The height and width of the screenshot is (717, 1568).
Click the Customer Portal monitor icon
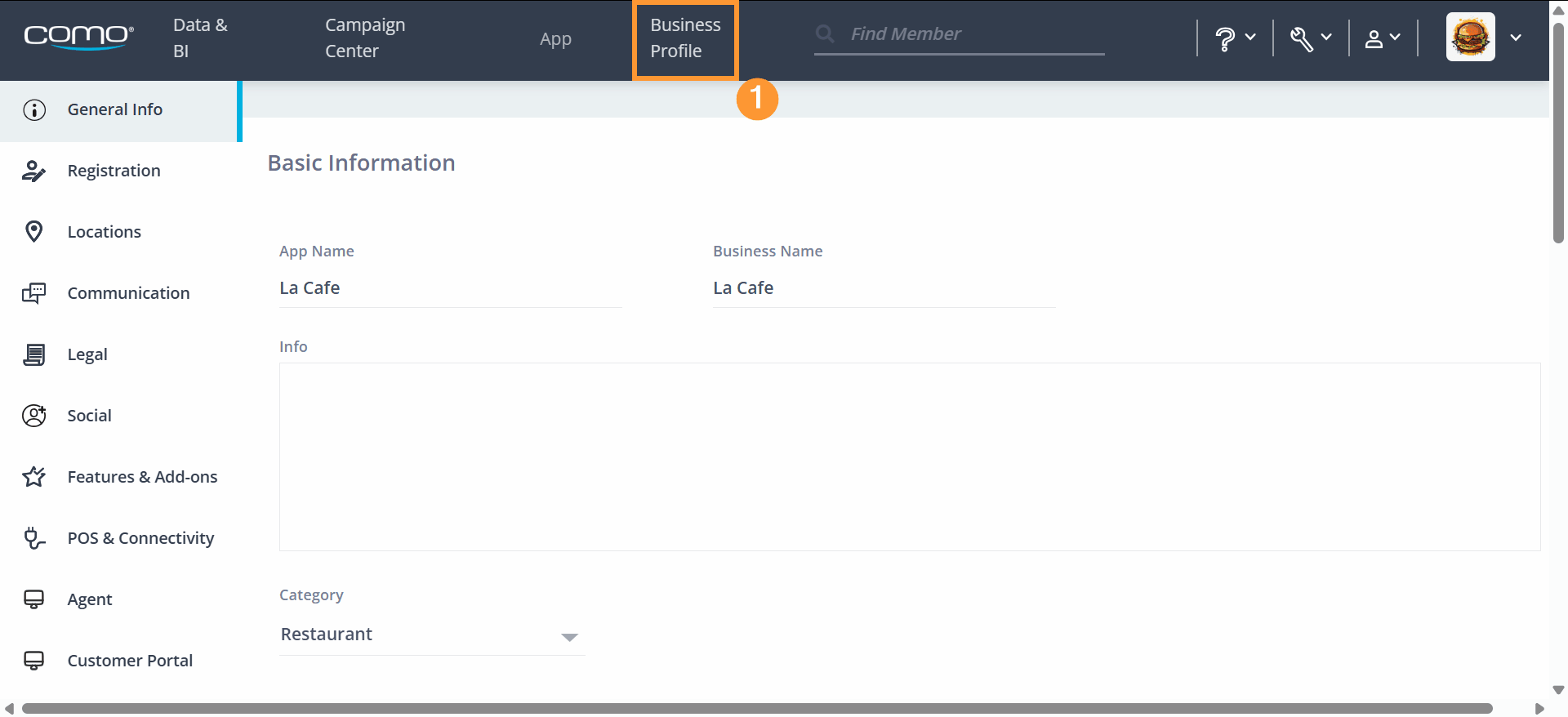pos(33,661)
